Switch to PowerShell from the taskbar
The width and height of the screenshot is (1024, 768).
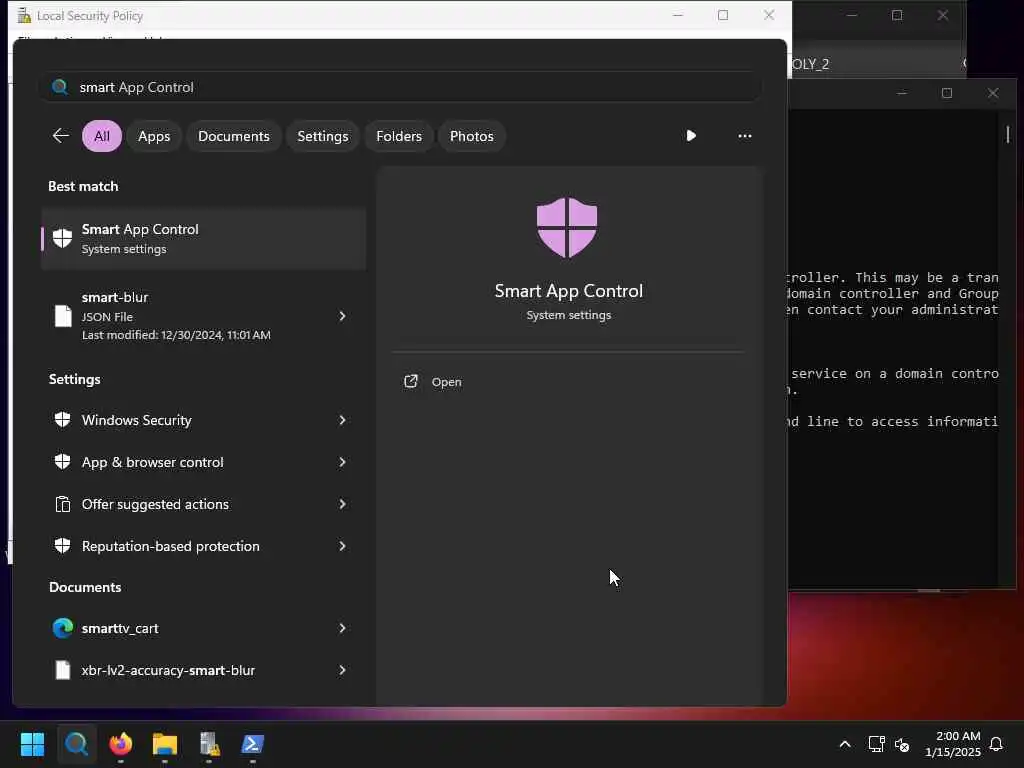point(253,744)
